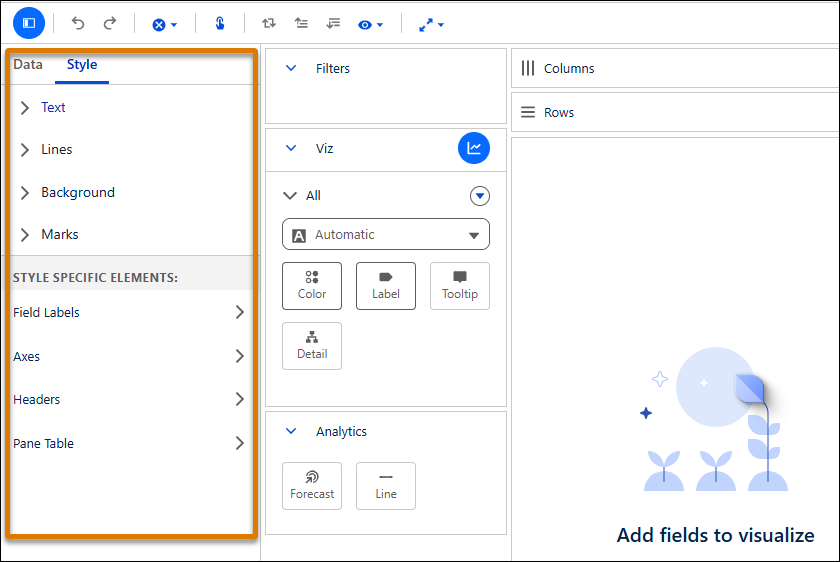Select the Style tab

[x=82, y=65]
